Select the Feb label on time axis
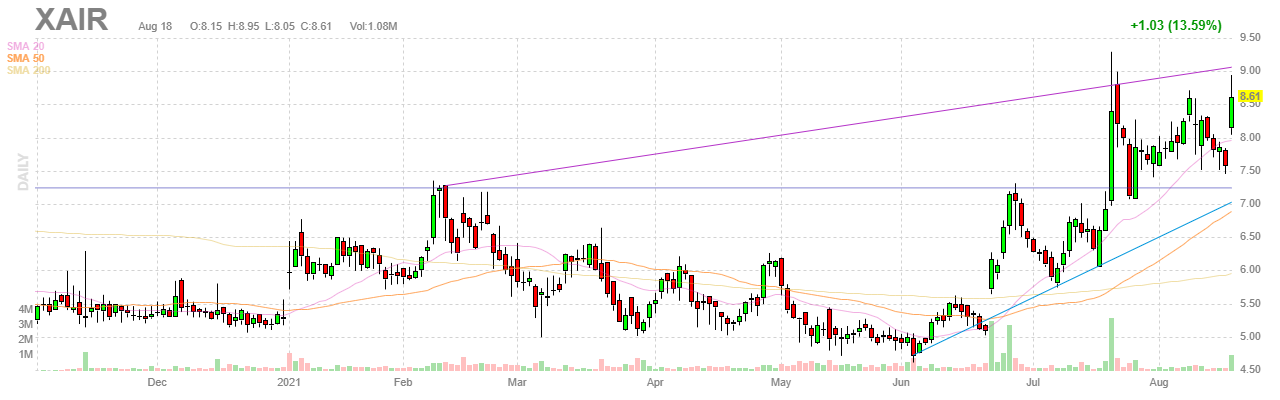This screenshot has height=400, width=1280. [x=403, y=382]
